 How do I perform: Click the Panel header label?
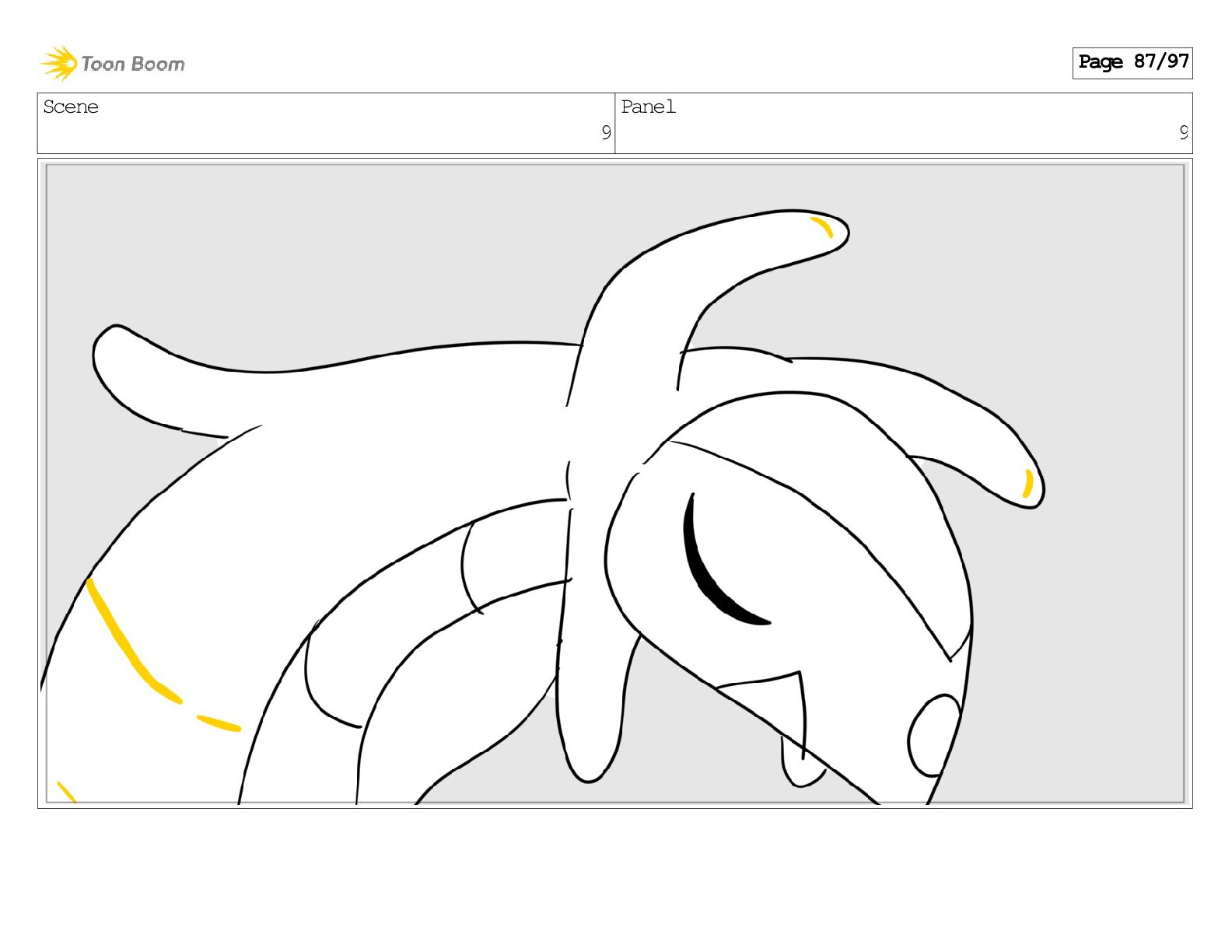pos(648,107)
